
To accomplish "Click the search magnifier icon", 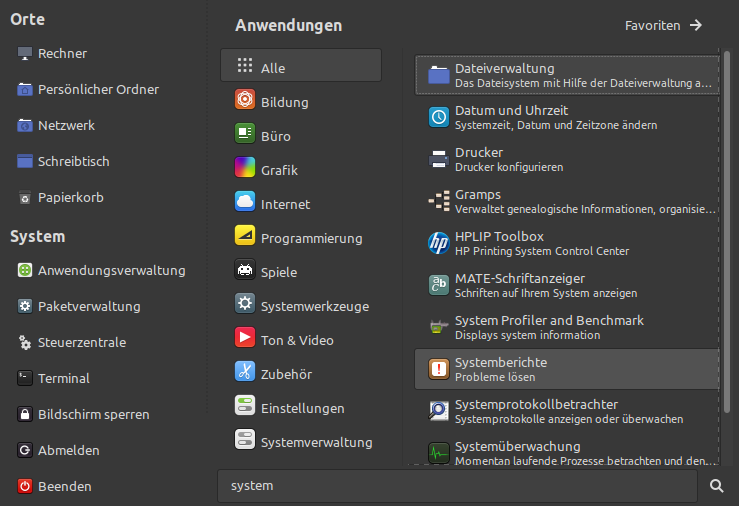I will tap(717, 486).
